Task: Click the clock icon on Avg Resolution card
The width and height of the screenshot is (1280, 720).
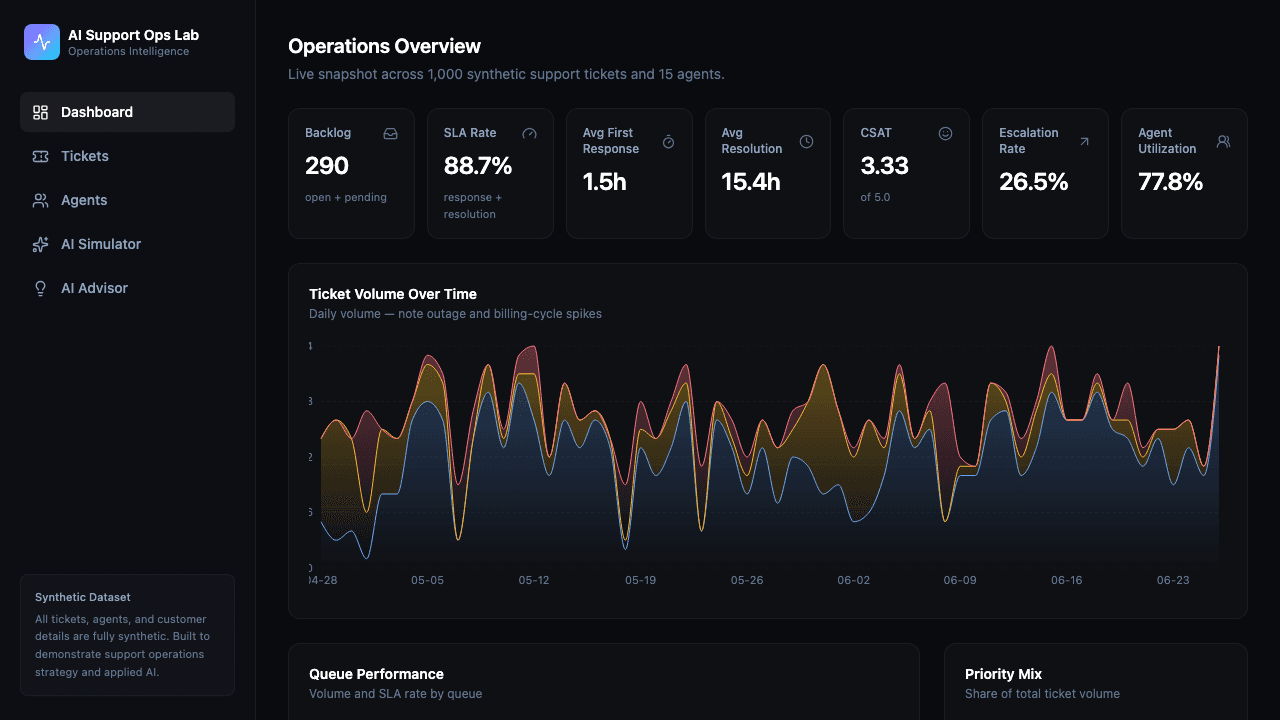Action: click(807, 142)
